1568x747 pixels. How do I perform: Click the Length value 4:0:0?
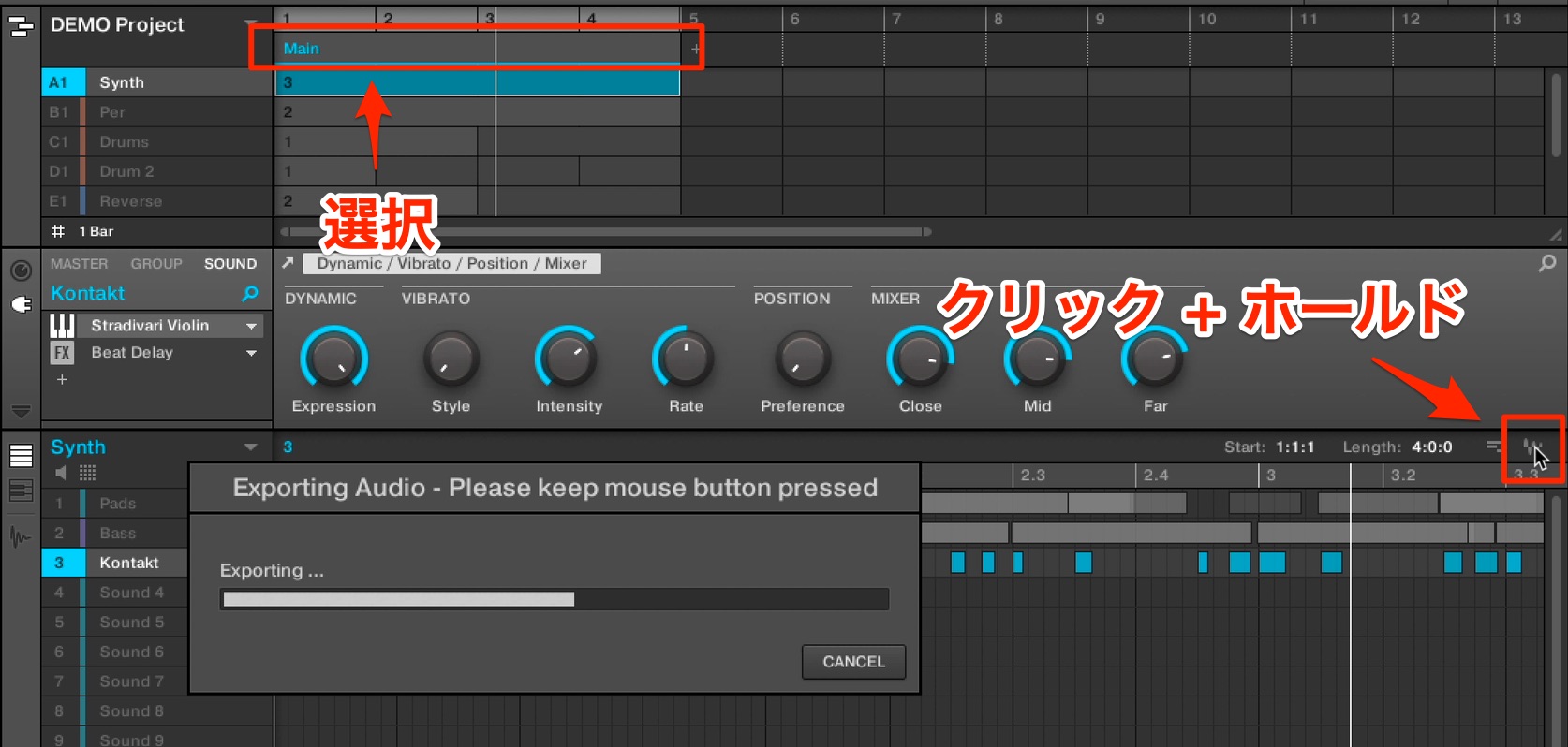[1432, 447]
